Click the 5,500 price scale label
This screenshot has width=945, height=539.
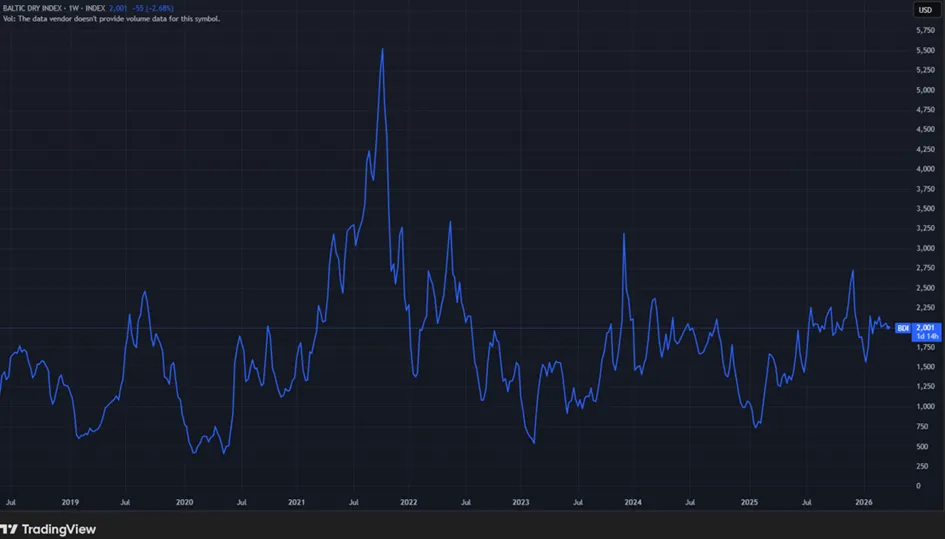pyautogui.click(x=925, y=51)
